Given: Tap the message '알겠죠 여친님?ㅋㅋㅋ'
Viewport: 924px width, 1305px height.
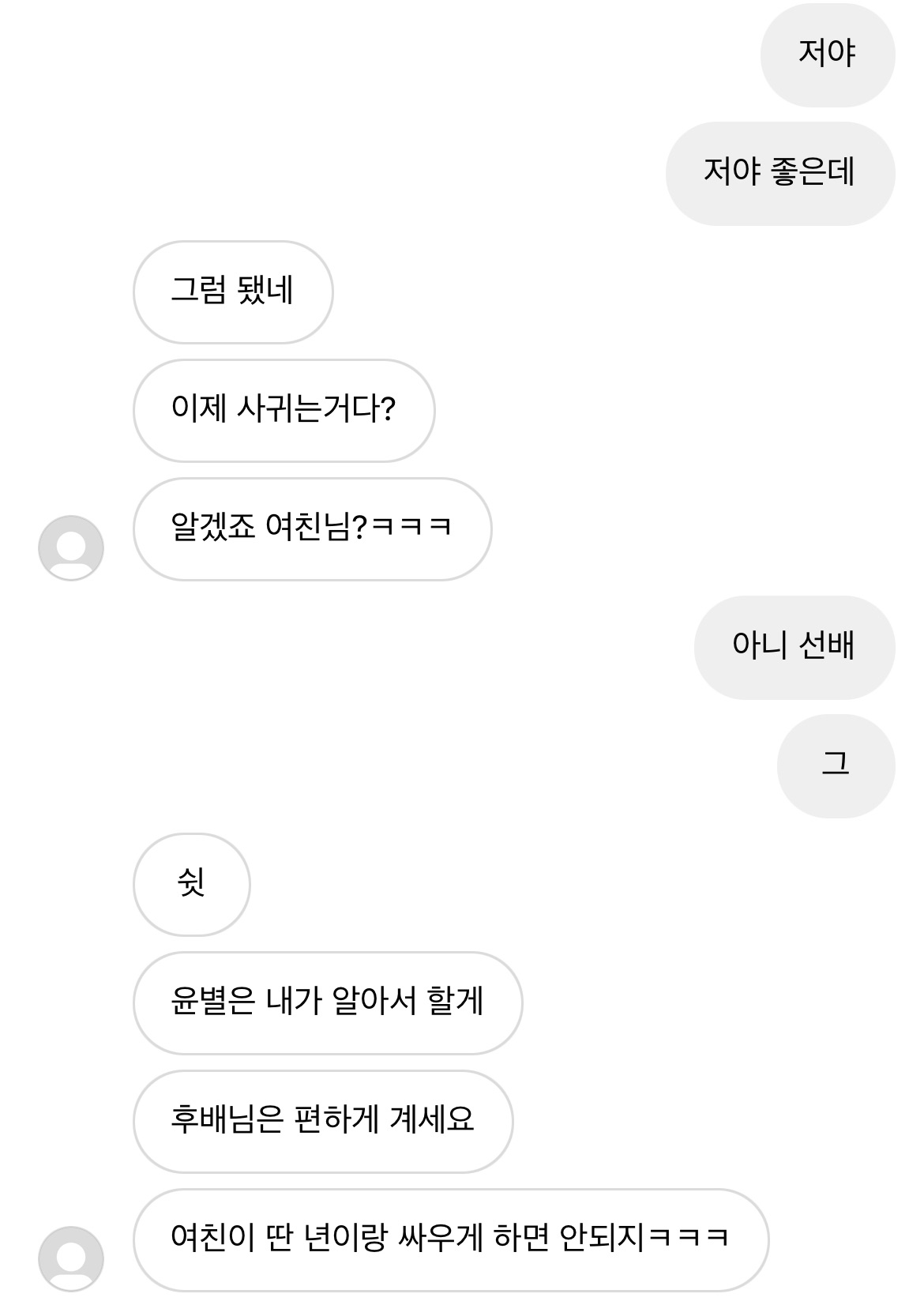Looking at the screenshot, I should pyautogui.click(x=311, y=528).
